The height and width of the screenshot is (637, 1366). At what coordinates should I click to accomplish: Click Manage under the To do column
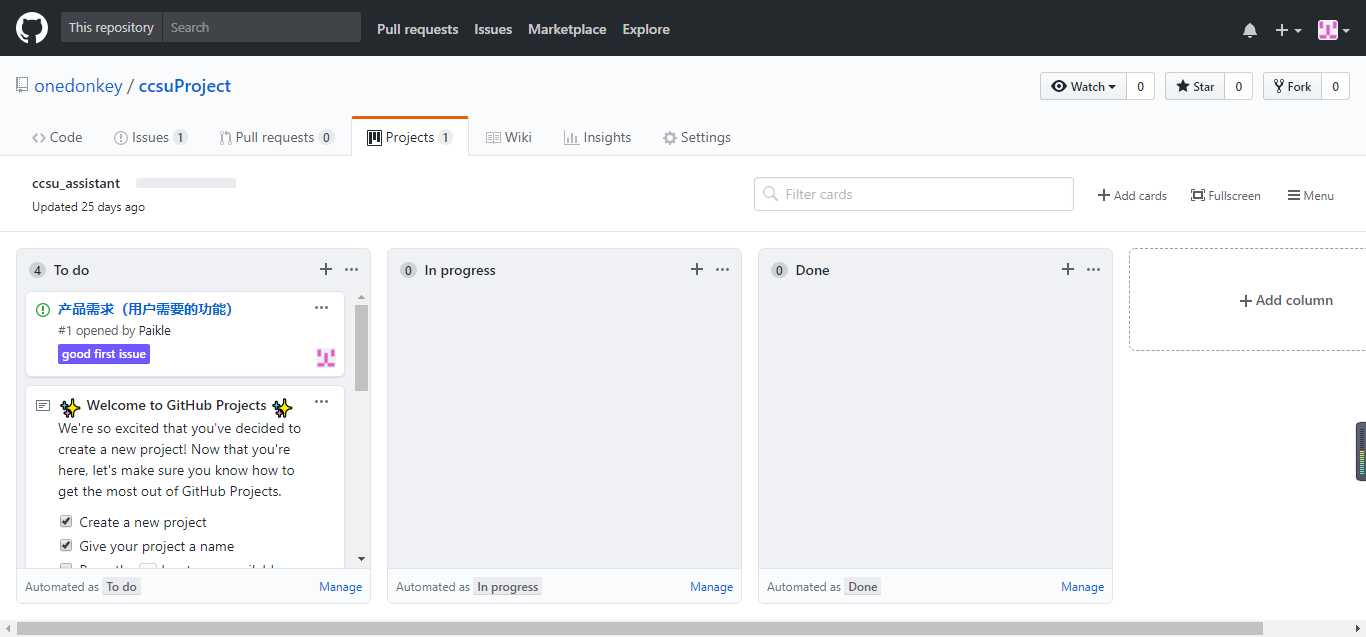click(341, 587)
